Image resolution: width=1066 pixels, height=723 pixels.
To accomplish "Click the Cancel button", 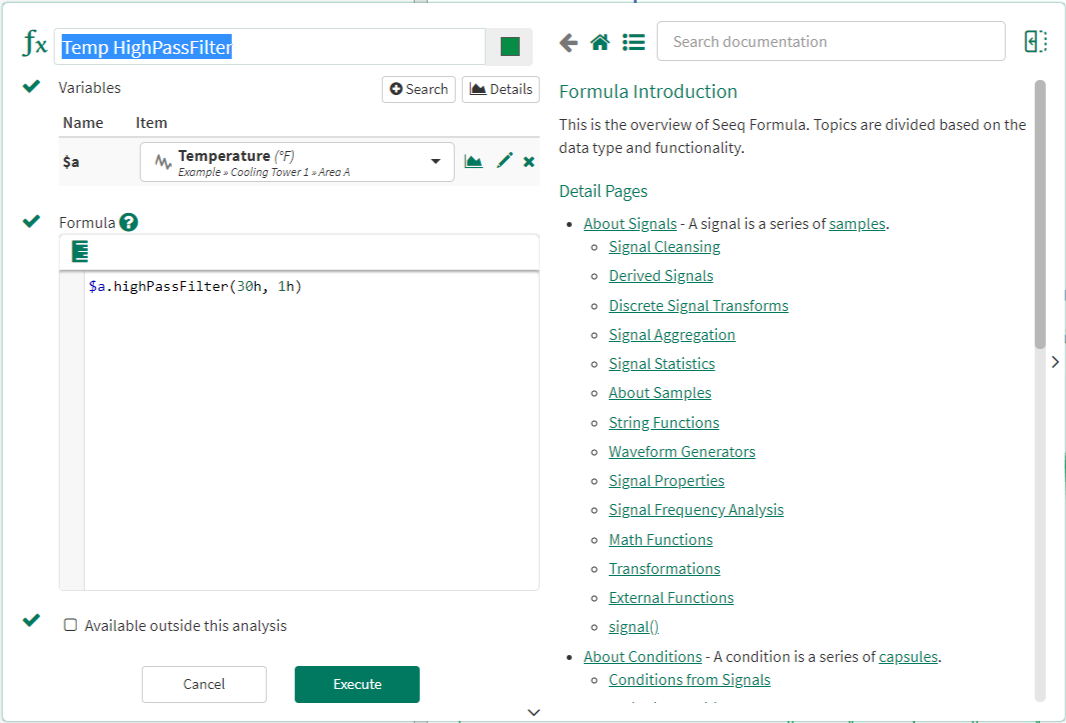I will [204, 684].
